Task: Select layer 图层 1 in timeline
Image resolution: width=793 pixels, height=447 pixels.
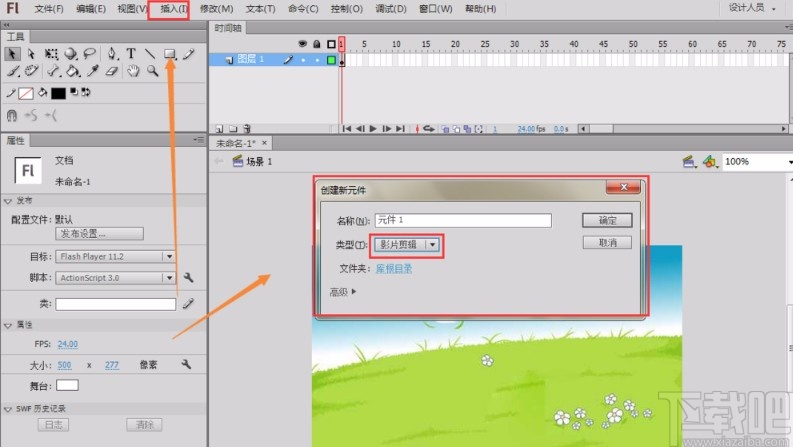Action: 251,59
